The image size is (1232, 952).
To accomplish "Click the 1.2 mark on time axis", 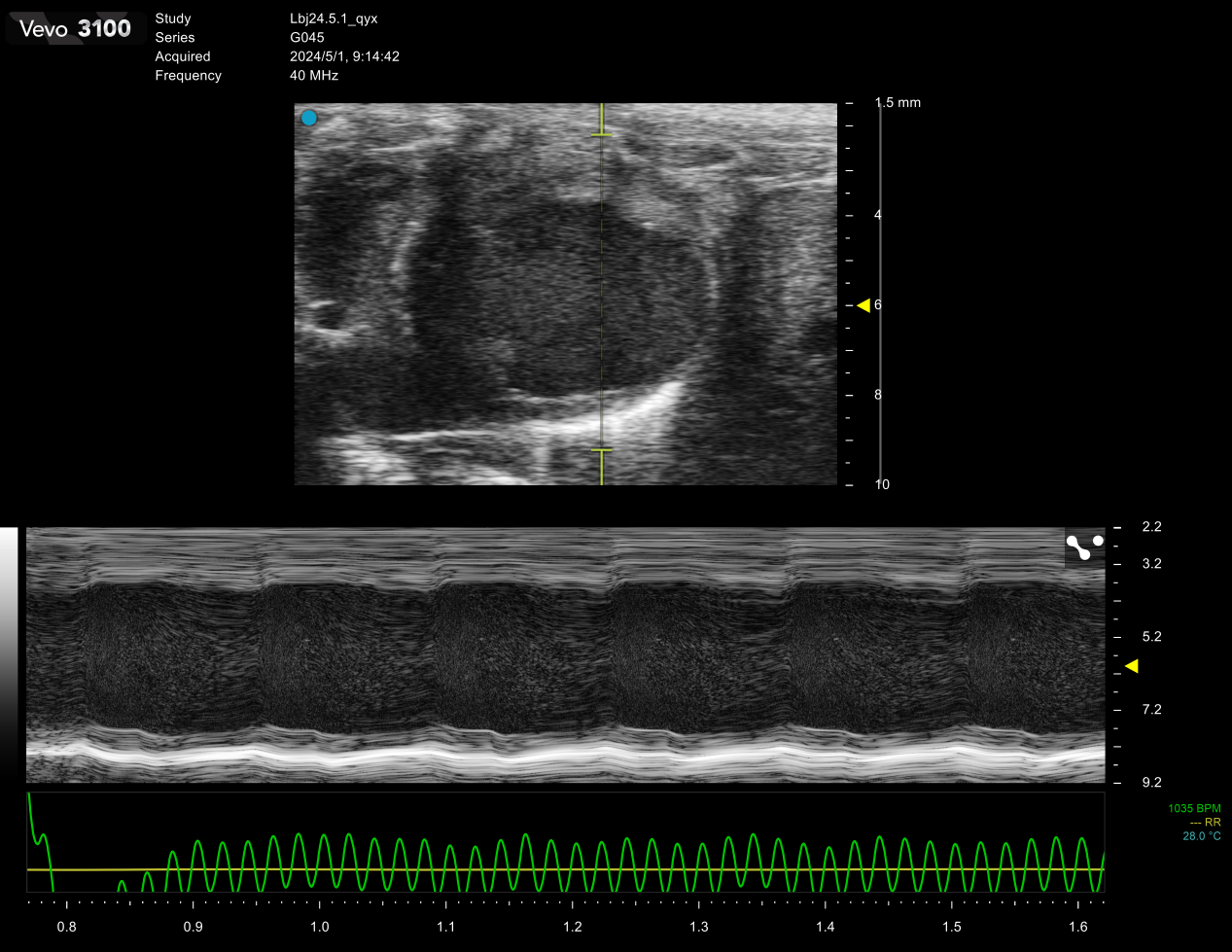I will click(573, 927).
